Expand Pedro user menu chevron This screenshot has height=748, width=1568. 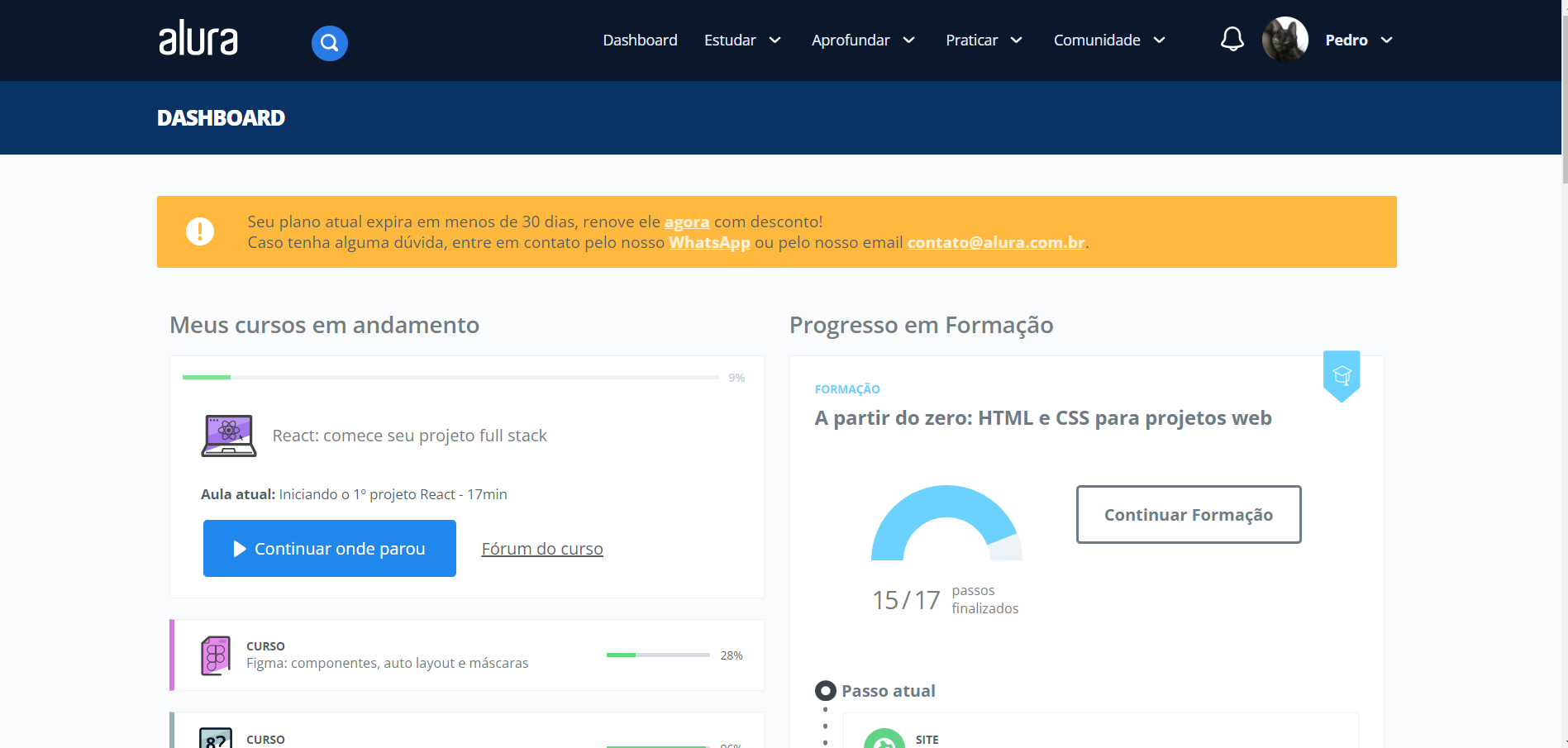[1387, 40]
